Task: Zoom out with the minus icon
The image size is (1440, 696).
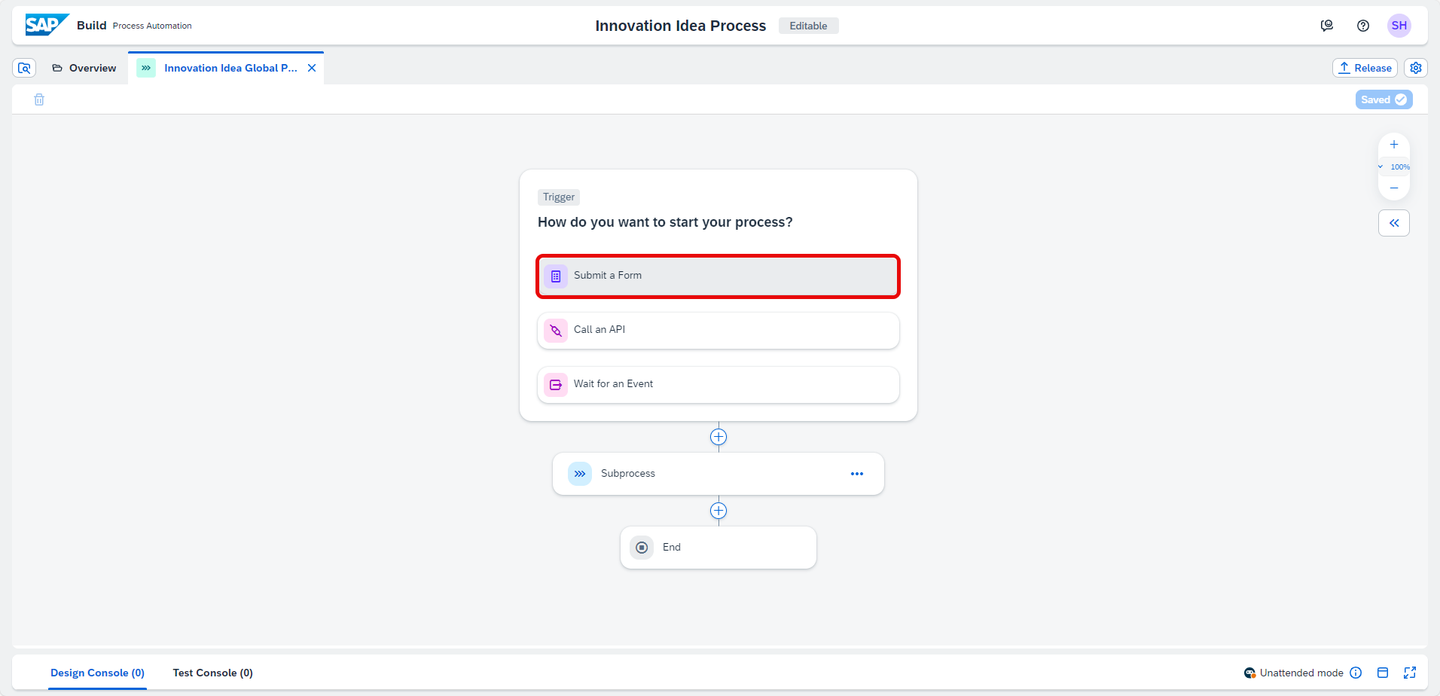Action: point(1394,188)
